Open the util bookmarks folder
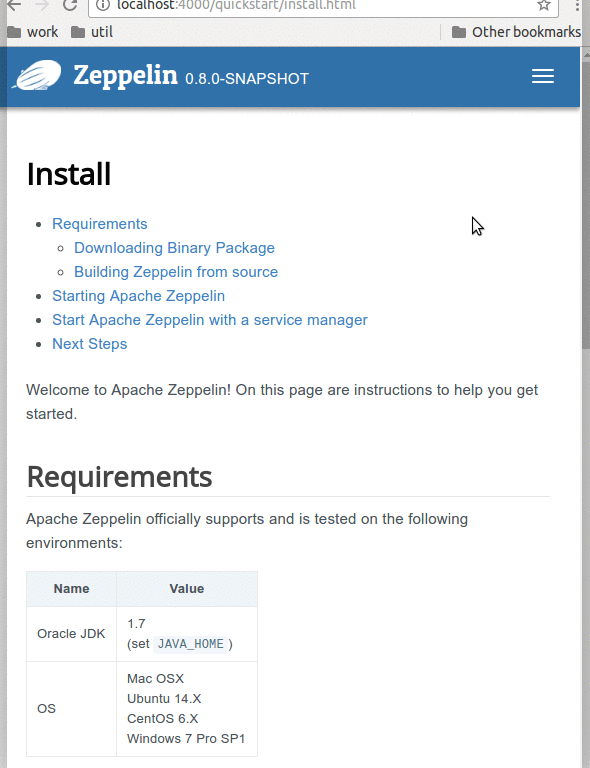This screenshot has width=590, height=768. [x=92, y=32]
